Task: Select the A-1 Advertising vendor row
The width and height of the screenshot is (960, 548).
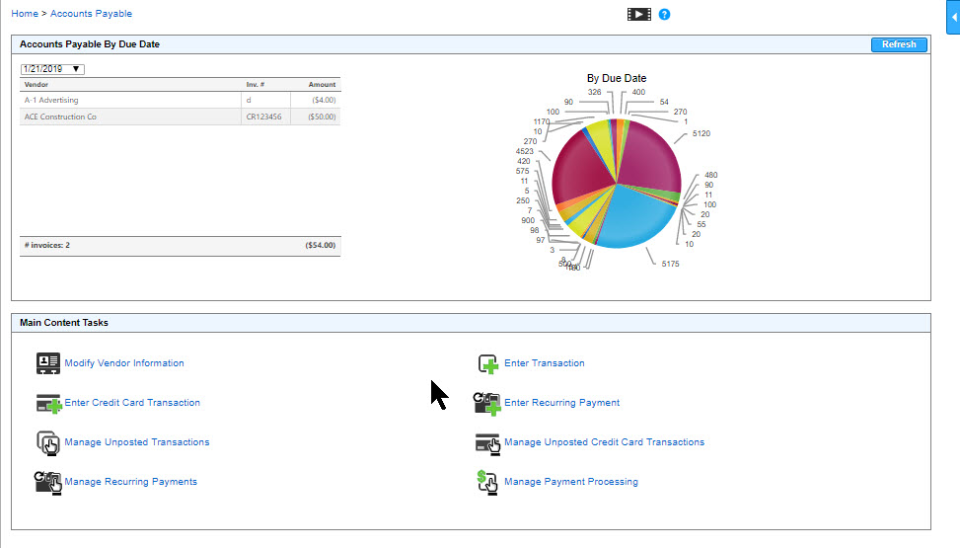Action: (180, 100)
